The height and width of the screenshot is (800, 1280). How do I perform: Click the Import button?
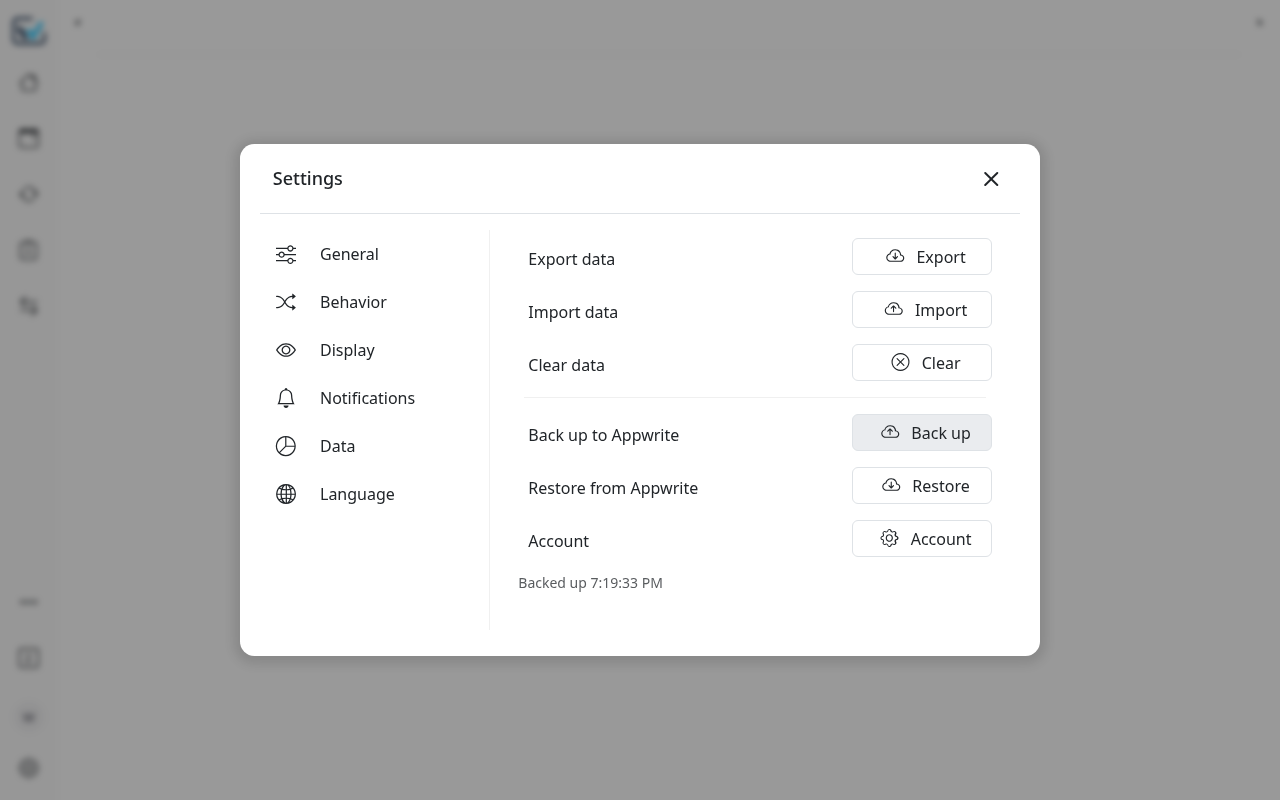pos(922,310)
